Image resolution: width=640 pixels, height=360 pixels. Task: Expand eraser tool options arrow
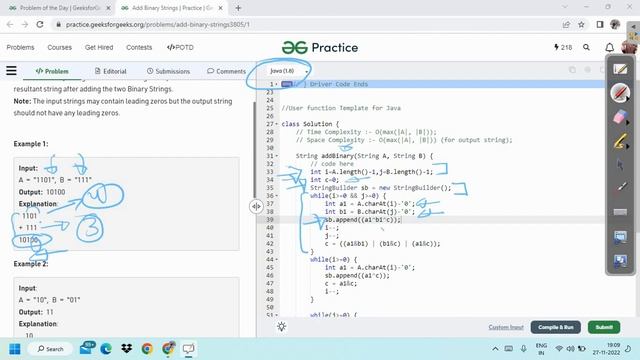pyautogui.click(x=627, y=122)
